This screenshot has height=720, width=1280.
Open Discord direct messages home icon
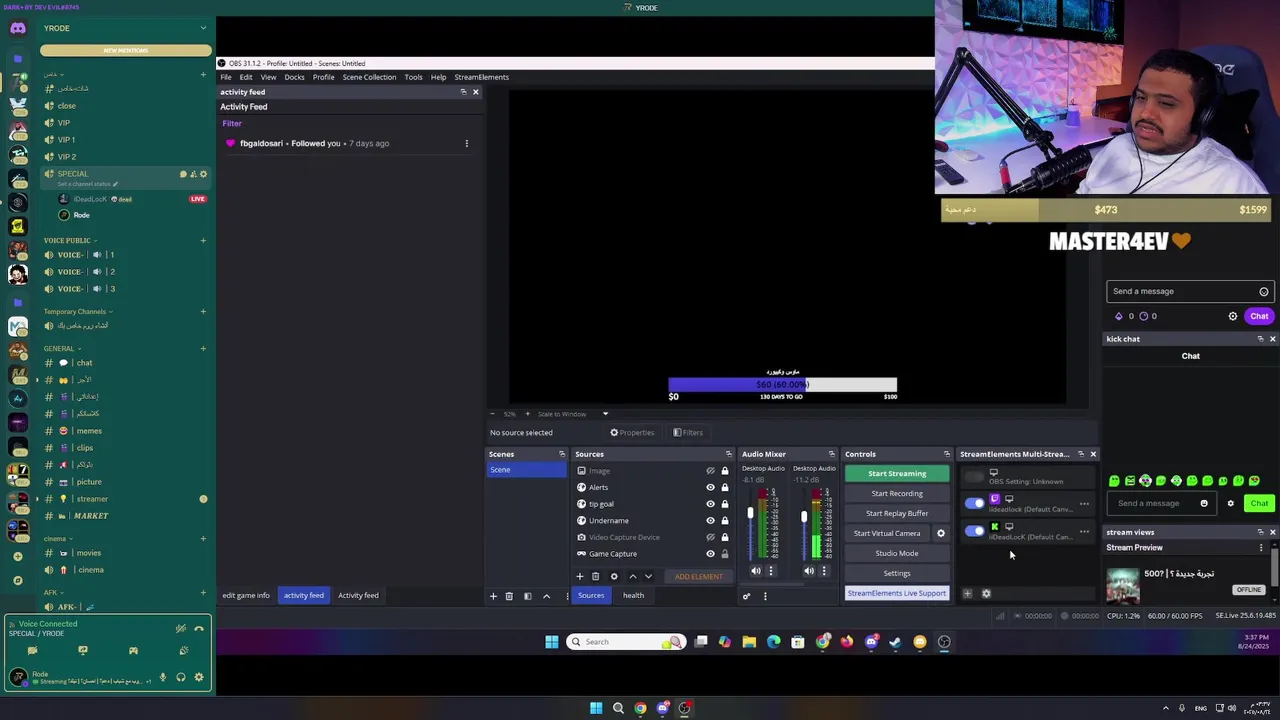pyautogui.click(x=18, y=28)
